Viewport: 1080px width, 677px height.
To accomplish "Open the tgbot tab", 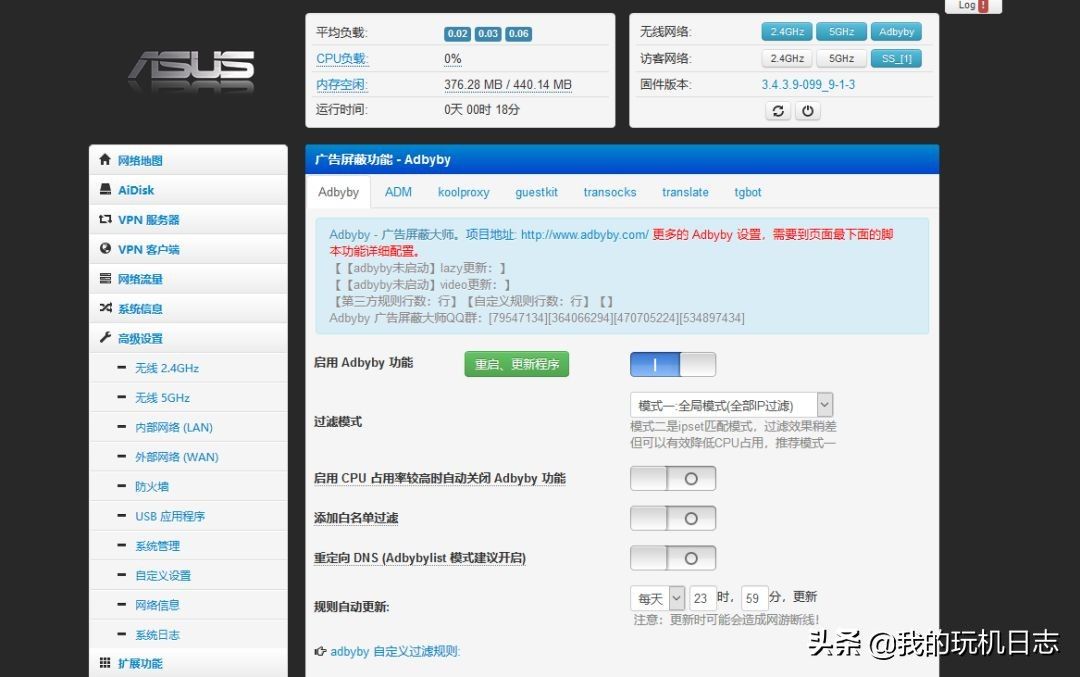I will click(x=748, y=192).
